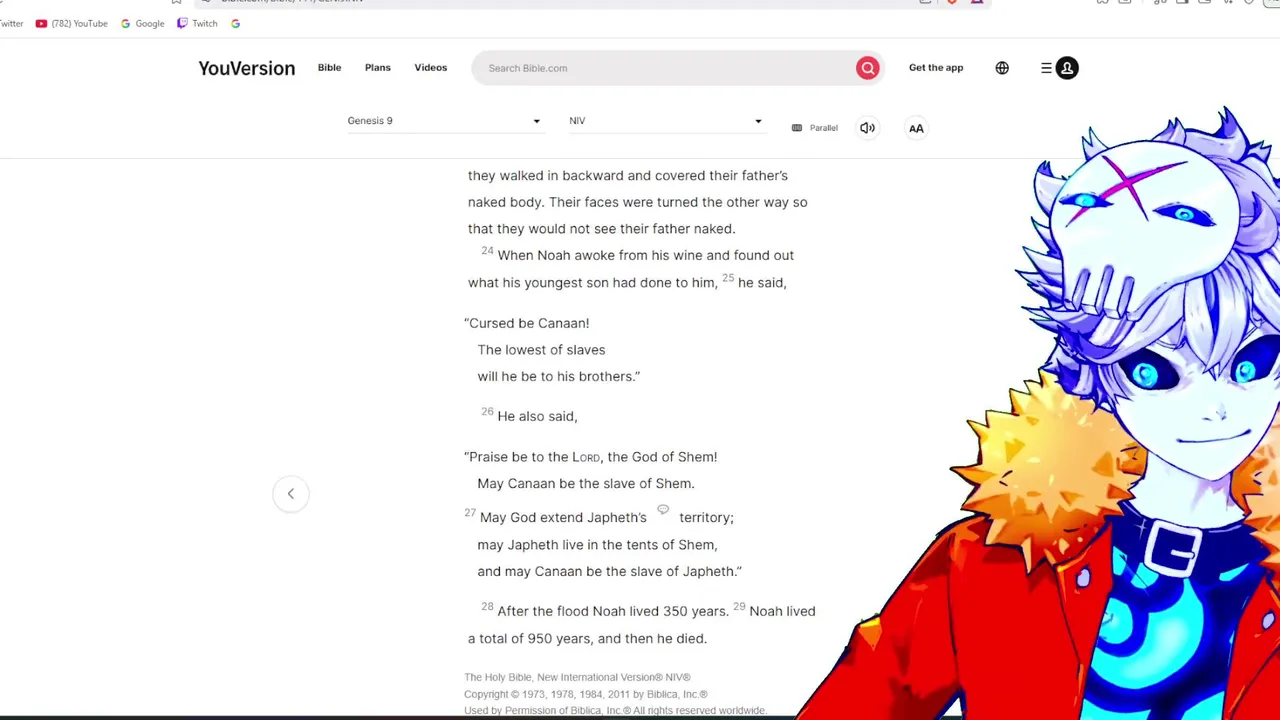Image resolution: width=1280 pixels, height=720 pixels.
Task: Click "may Japheth live in the tents of Shem,"
Action: click(597, 545)
